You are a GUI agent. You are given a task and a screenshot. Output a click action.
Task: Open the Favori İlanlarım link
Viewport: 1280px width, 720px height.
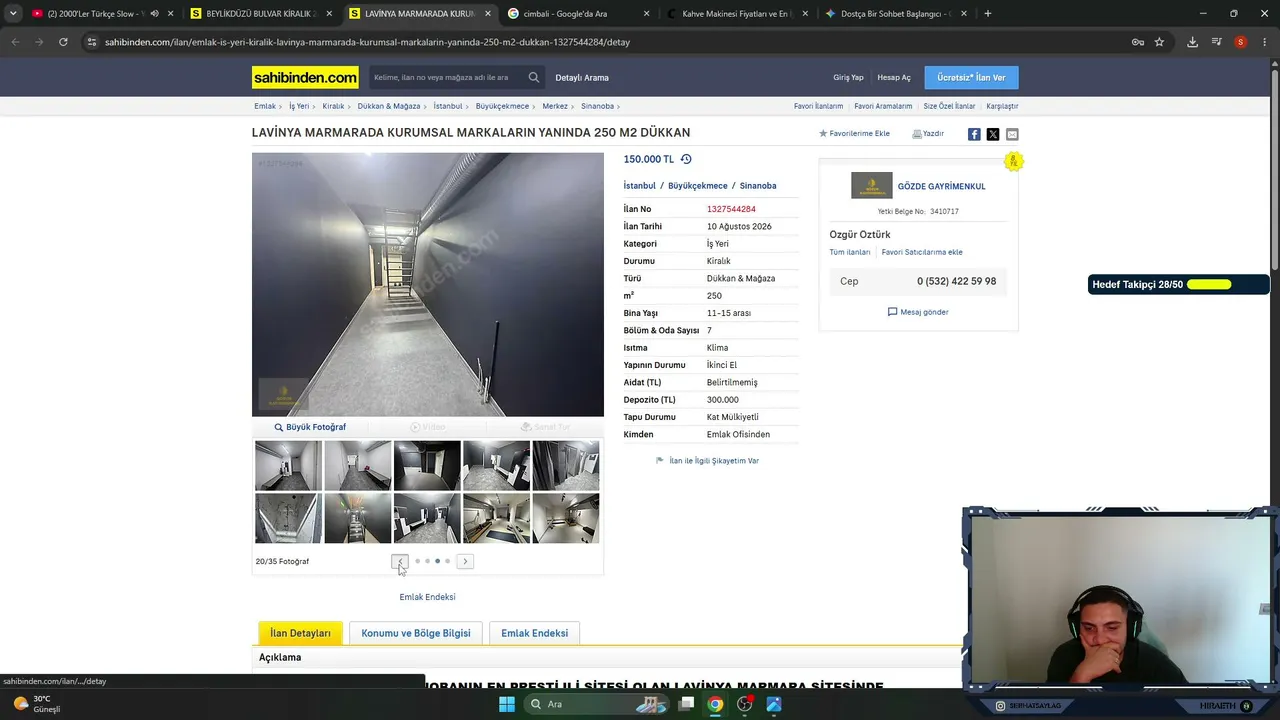pyautogui.click(x=818, y=106)
